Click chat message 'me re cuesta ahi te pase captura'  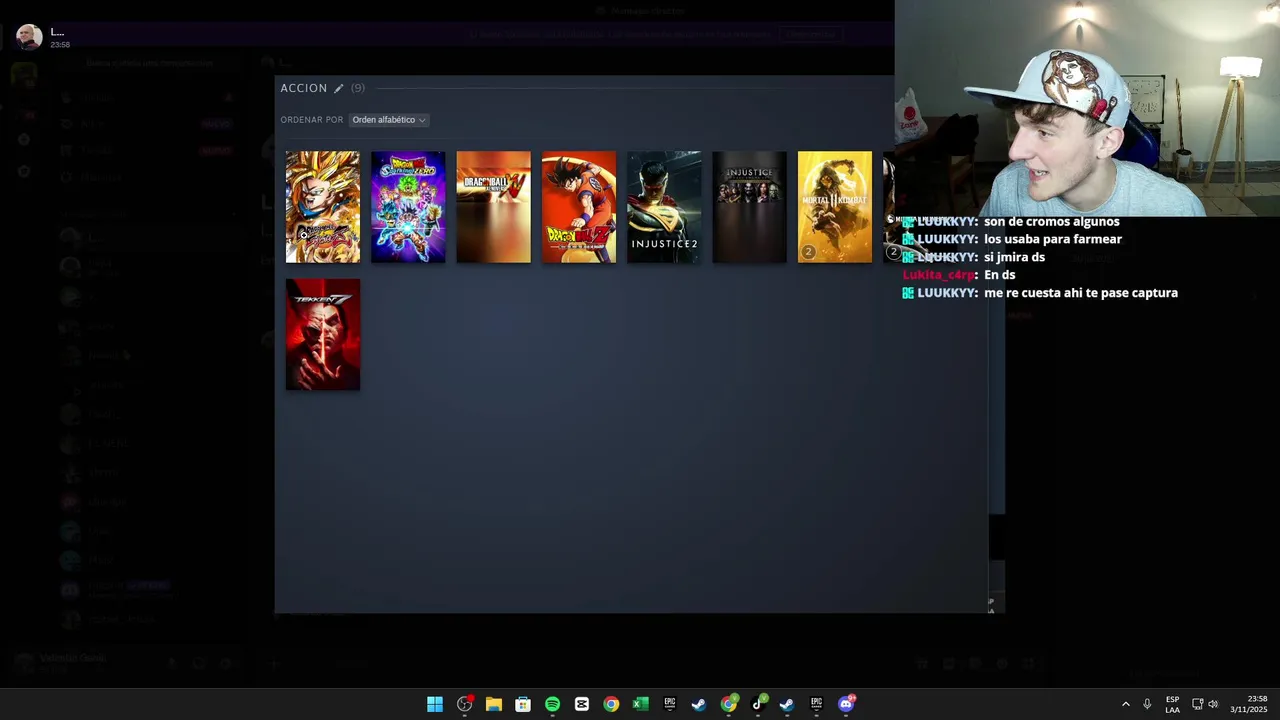(x=1081, y=293)
